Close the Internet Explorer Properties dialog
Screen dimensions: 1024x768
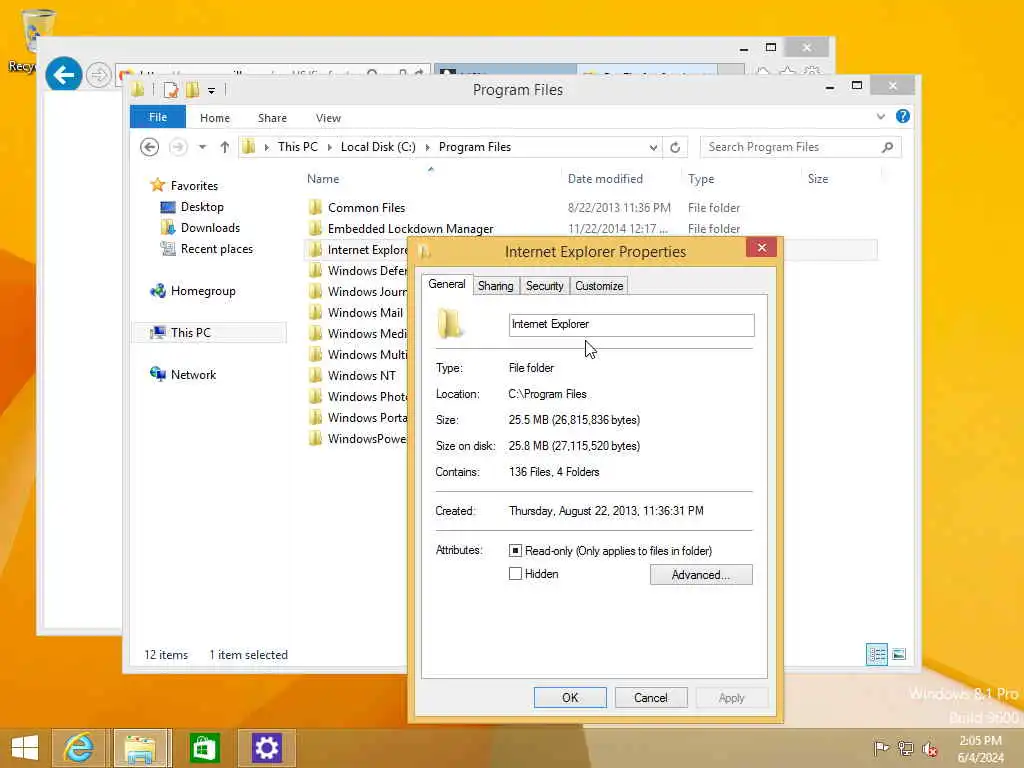(761, 248)
